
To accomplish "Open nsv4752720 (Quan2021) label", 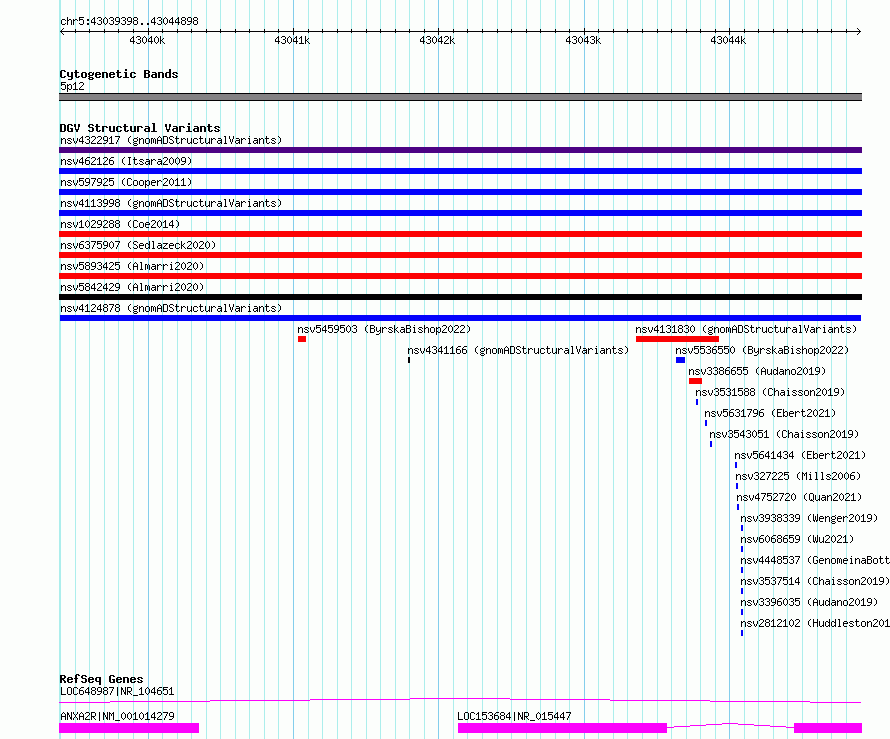I will pos(799,497).
